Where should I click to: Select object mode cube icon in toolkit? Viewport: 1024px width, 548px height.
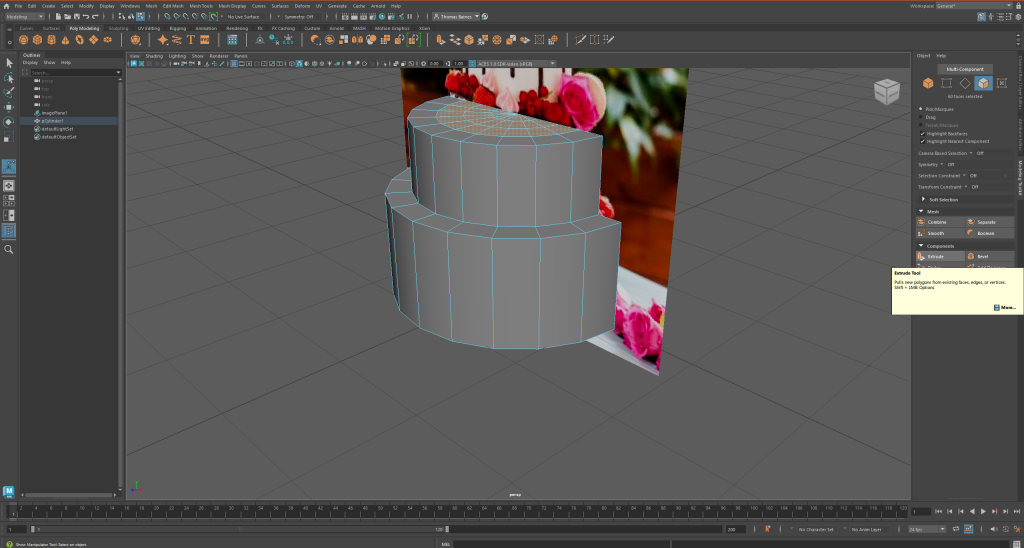tap(928, 83)
